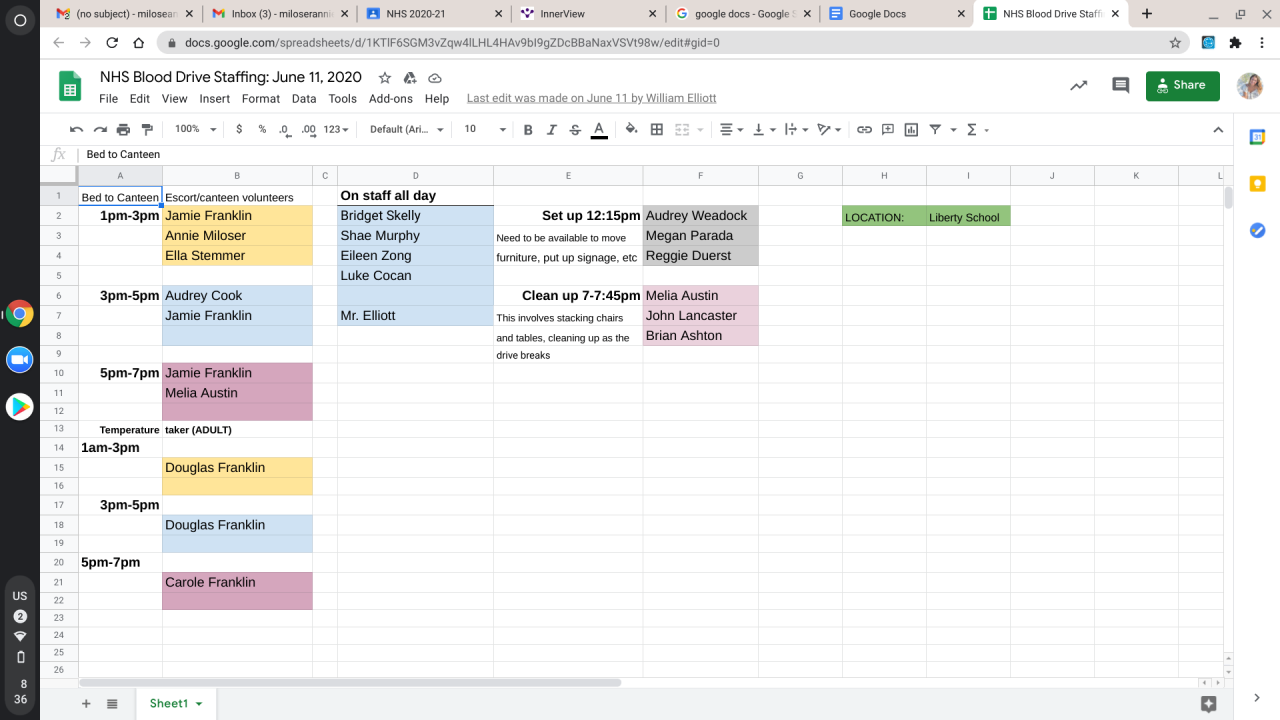Toggle strikethrough formatting

575,129
